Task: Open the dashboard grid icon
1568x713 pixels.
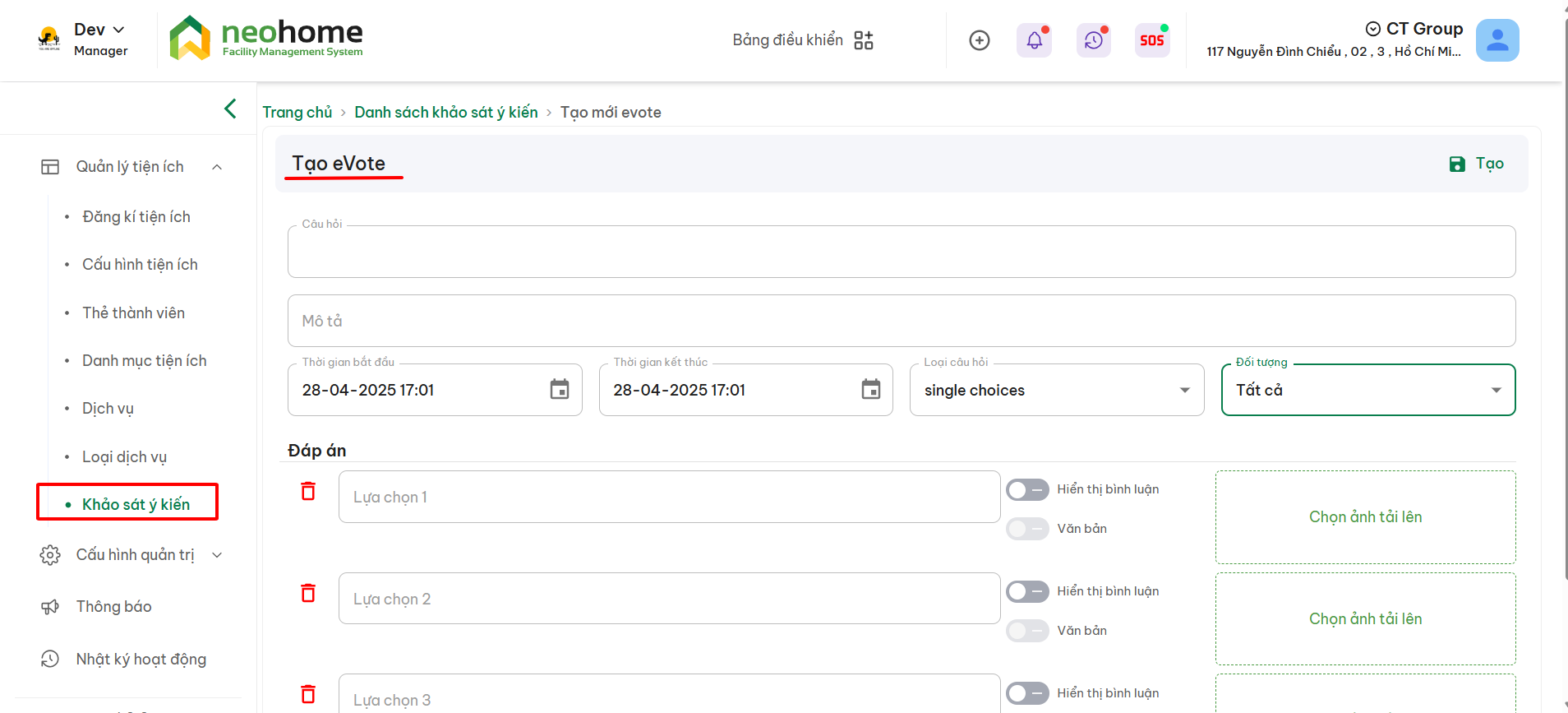Action: pyautogui.click(x=863, y=40)
